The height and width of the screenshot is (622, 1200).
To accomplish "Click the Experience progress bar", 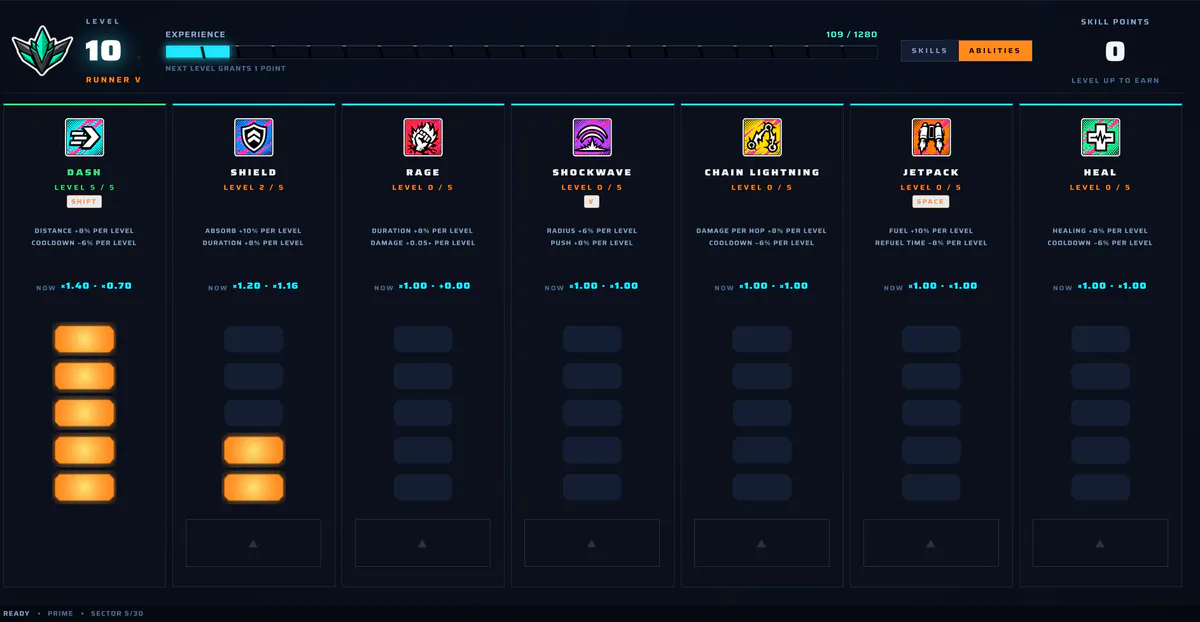I will point(522,52).
